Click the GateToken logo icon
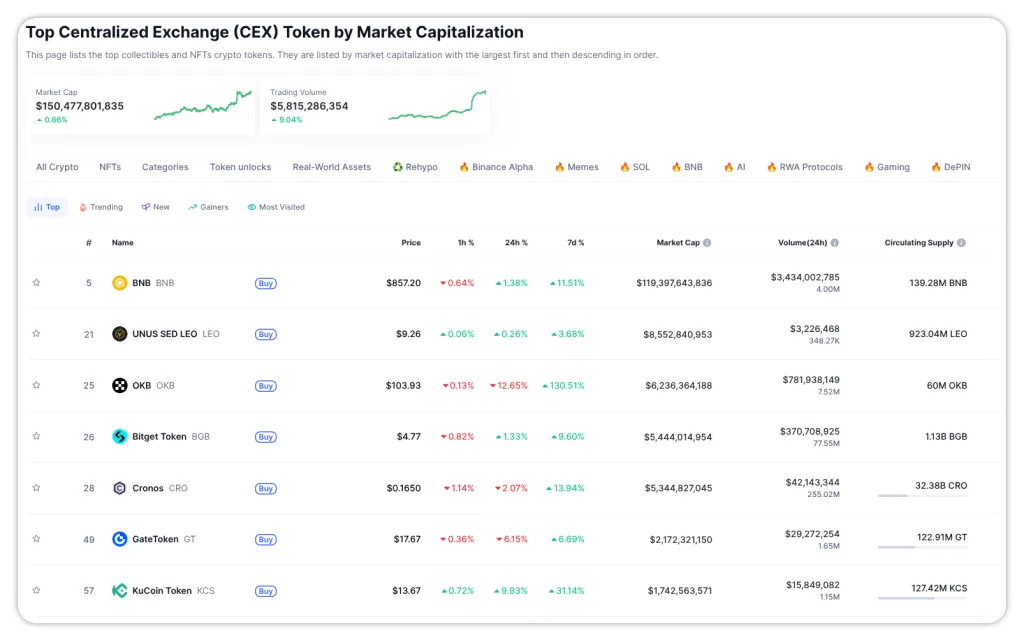 tap(119, 539)
